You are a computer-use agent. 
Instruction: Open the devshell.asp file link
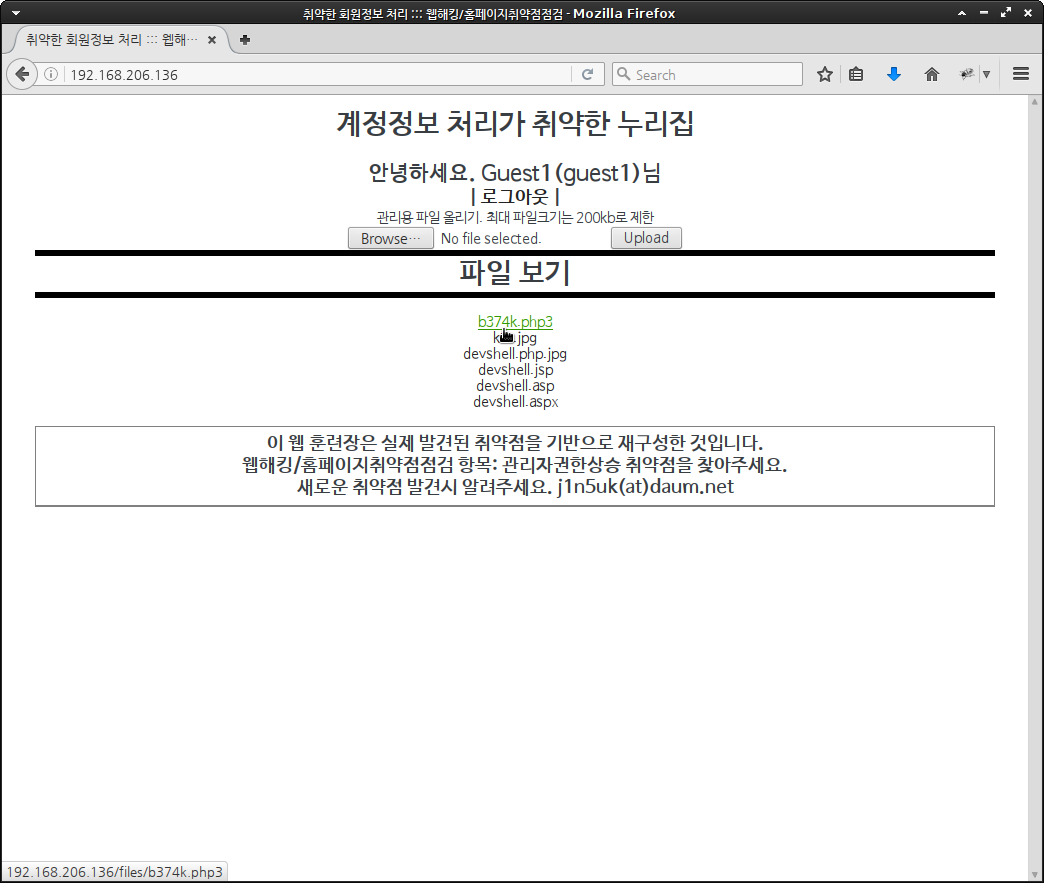point(515,386)
